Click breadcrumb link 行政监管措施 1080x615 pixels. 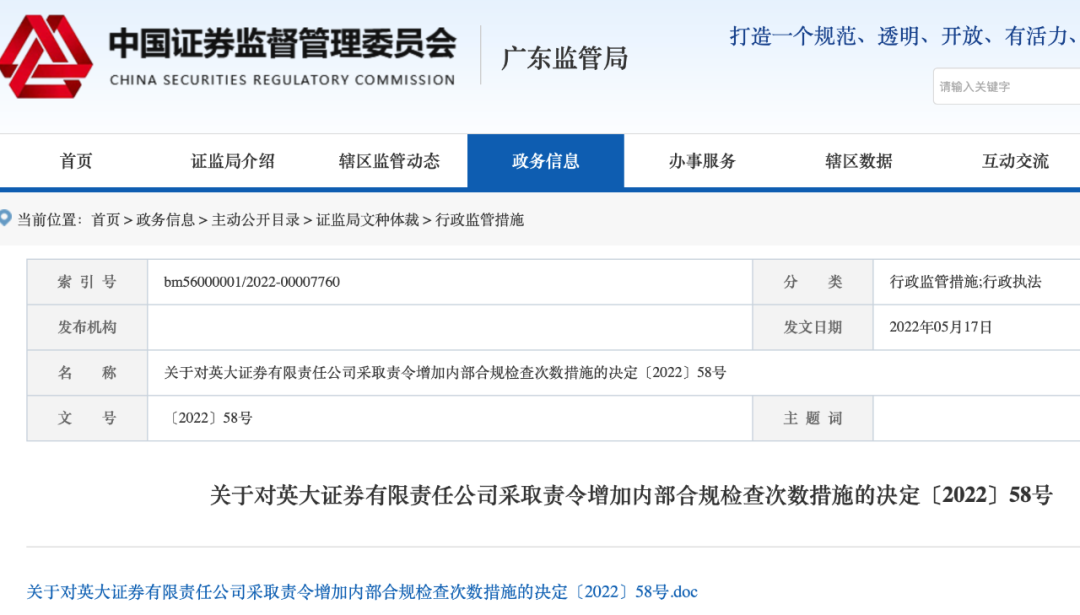pos(479,220)
